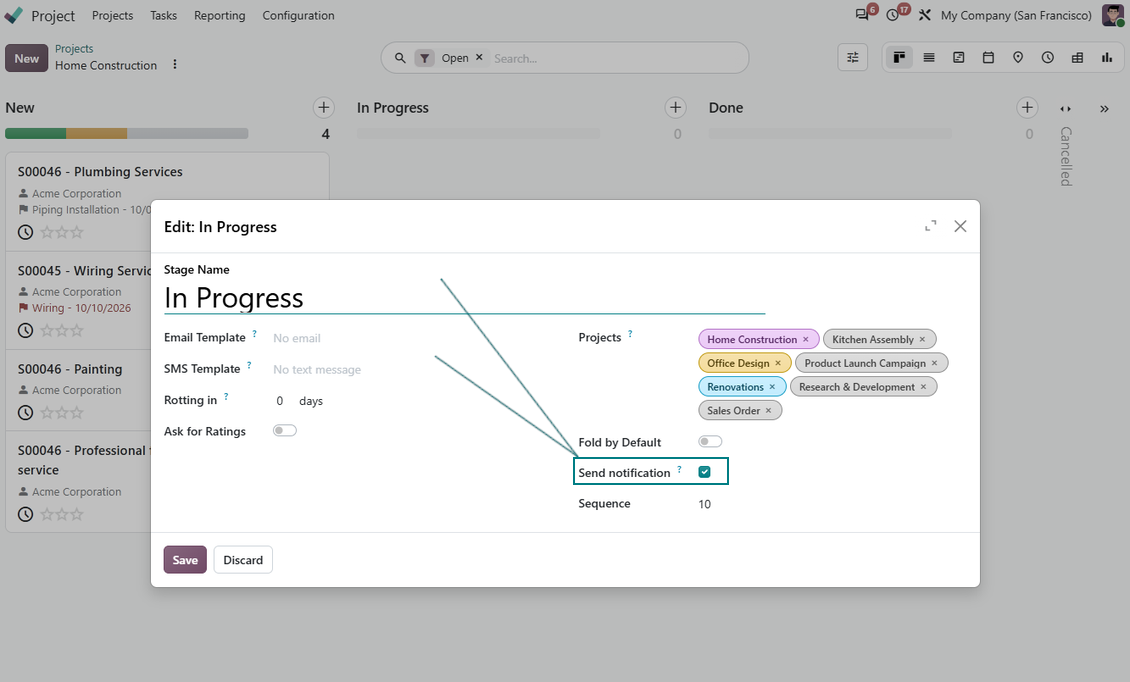
Task: Set first priority star on Wiring Services
Action: pos(47,330)
